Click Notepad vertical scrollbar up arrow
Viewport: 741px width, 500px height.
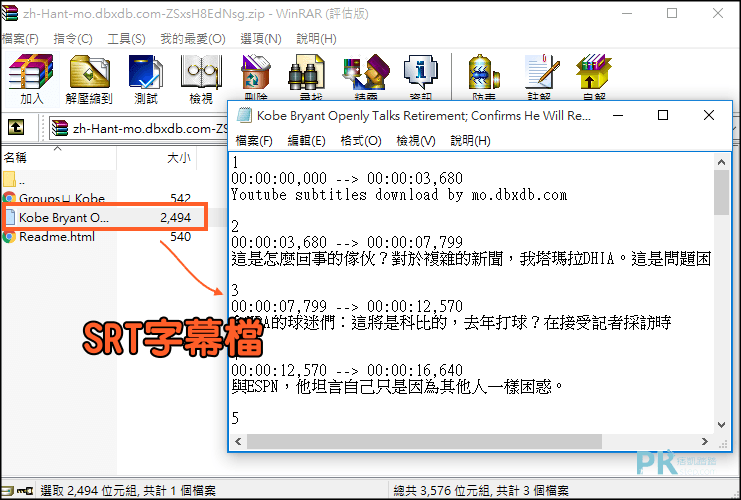tap(721, 162)
